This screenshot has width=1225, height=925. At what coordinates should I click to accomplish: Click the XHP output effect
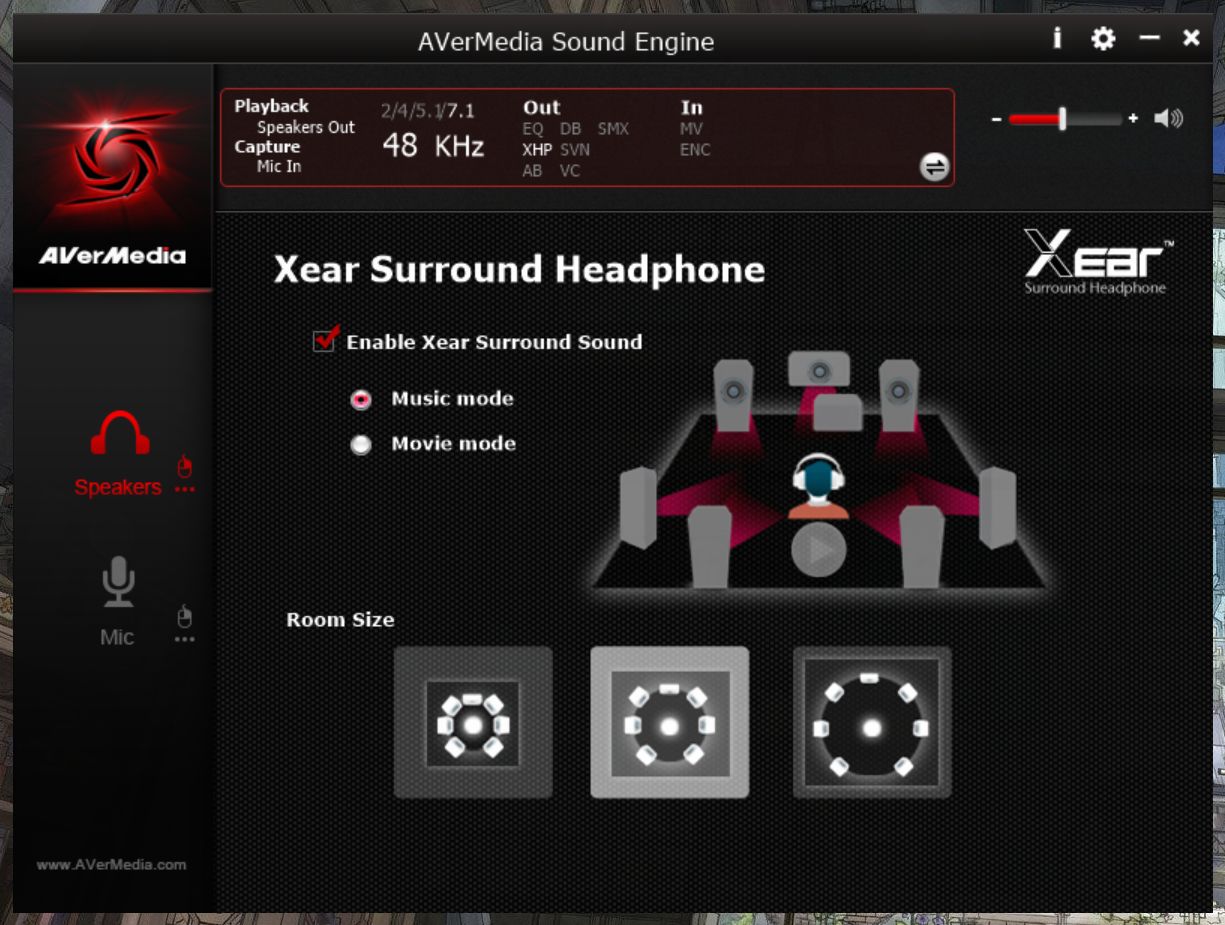(537, 150)
